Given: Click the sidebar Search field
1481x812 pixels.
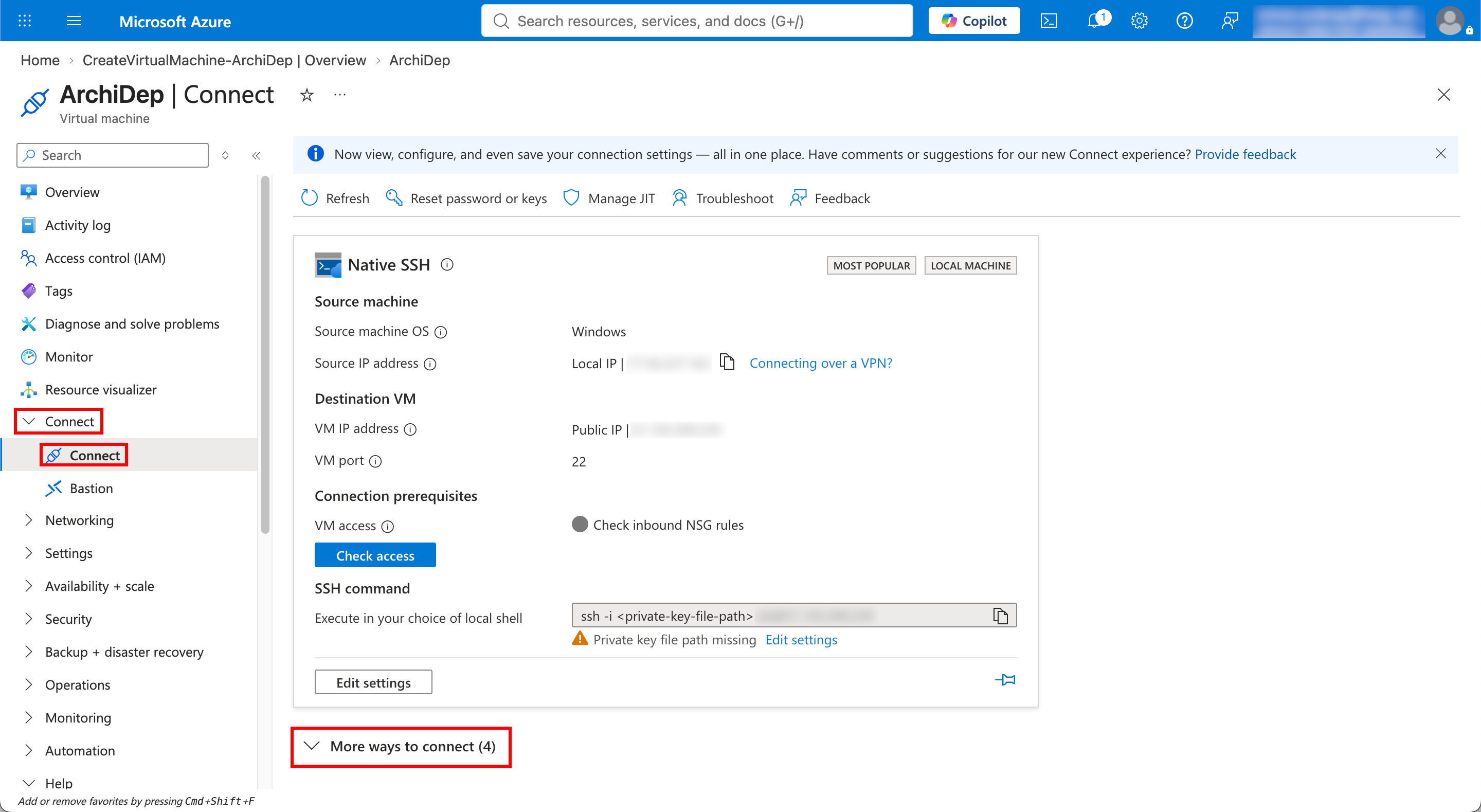Looking at the screenshot, I should click(x=113, y=155).
